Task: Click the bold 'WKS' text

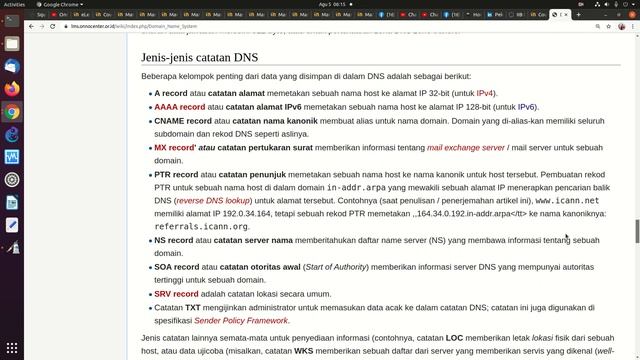Action: click(x=304, y=351)
